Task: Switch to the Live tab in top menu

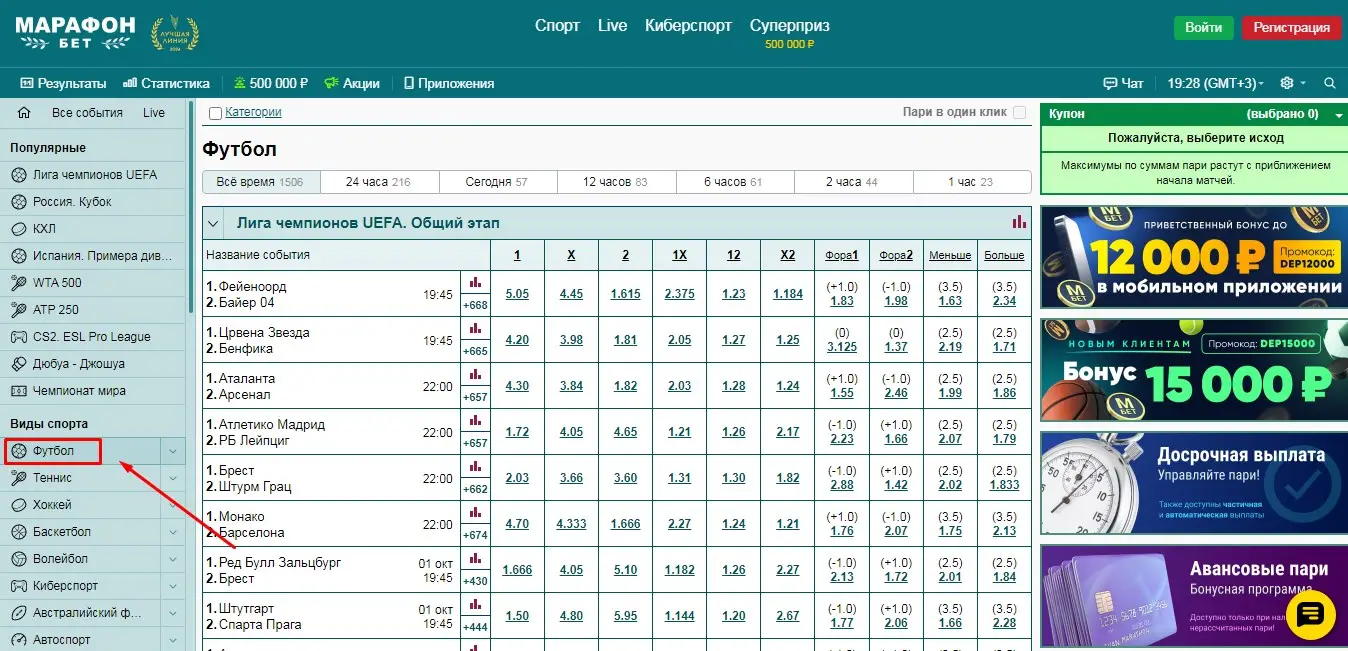Action: (x=612, y=25)
